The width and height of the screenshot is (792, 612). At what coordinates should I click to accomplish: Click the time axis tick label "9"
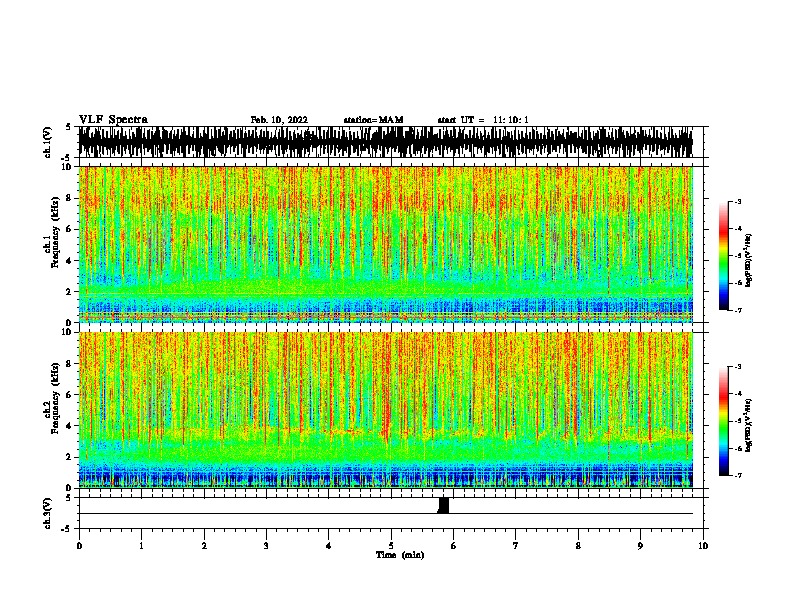pyautogui.click(x=640, y=546)
